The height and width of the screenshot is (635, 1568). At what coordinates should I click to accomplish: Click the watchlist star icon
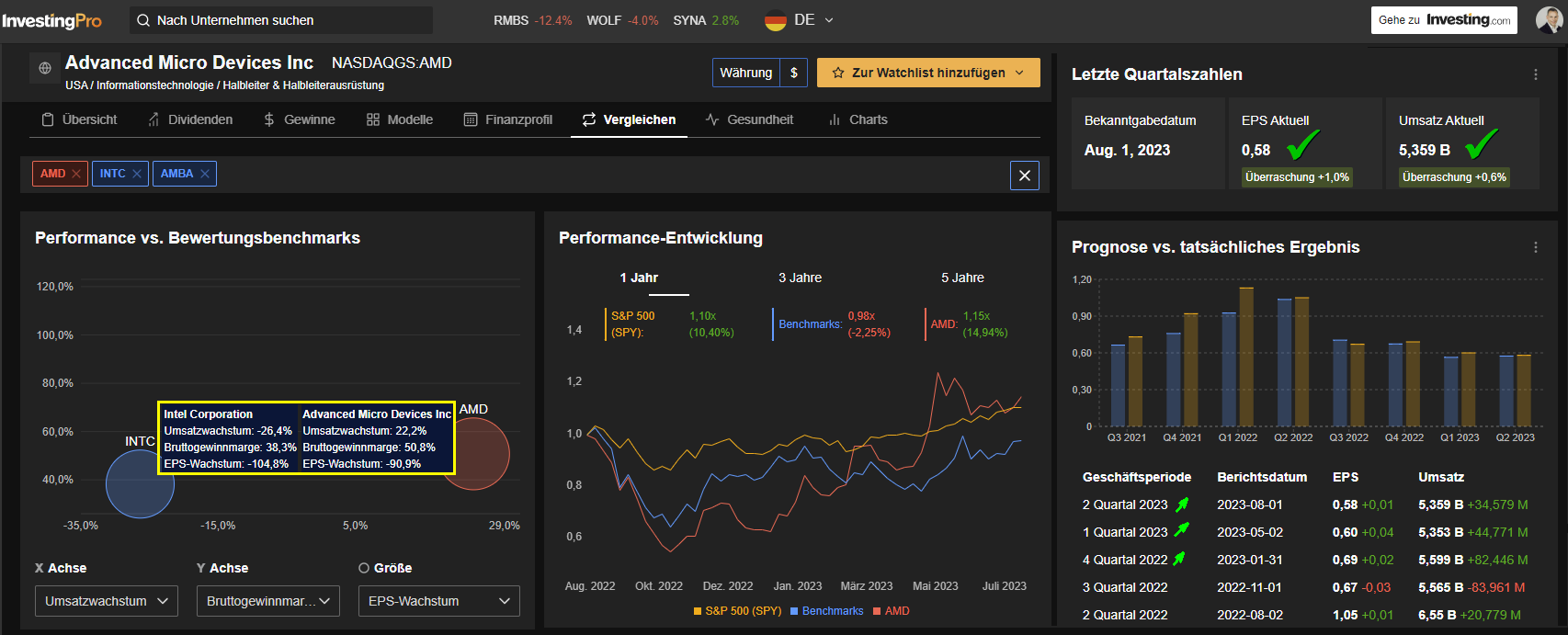click(x=838, y=73)
